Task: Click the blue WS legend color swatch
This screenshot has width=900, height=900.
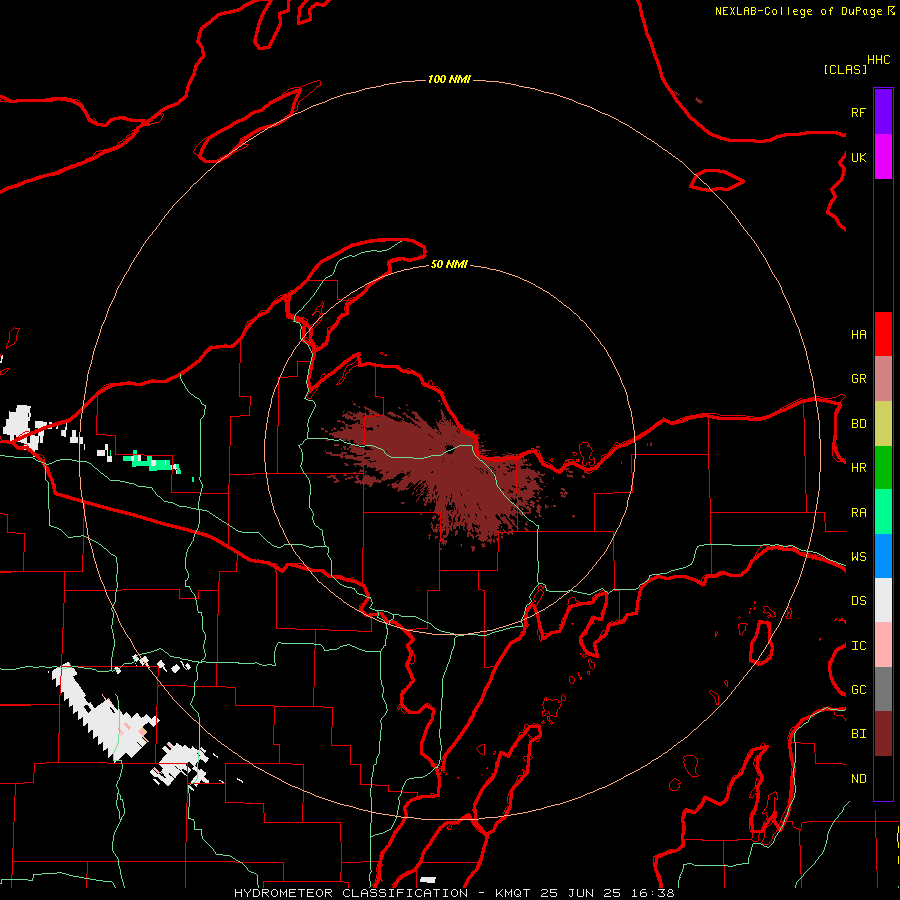Action: [x=883, y=556]
